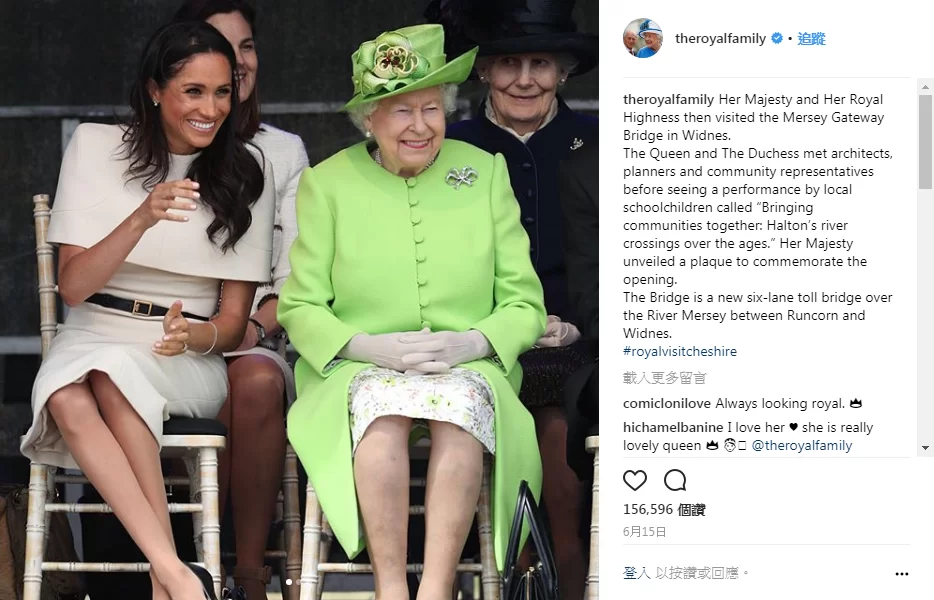Click the 6月15日 post date
This screenshot has height=600, width=934.
pos(645,531)
